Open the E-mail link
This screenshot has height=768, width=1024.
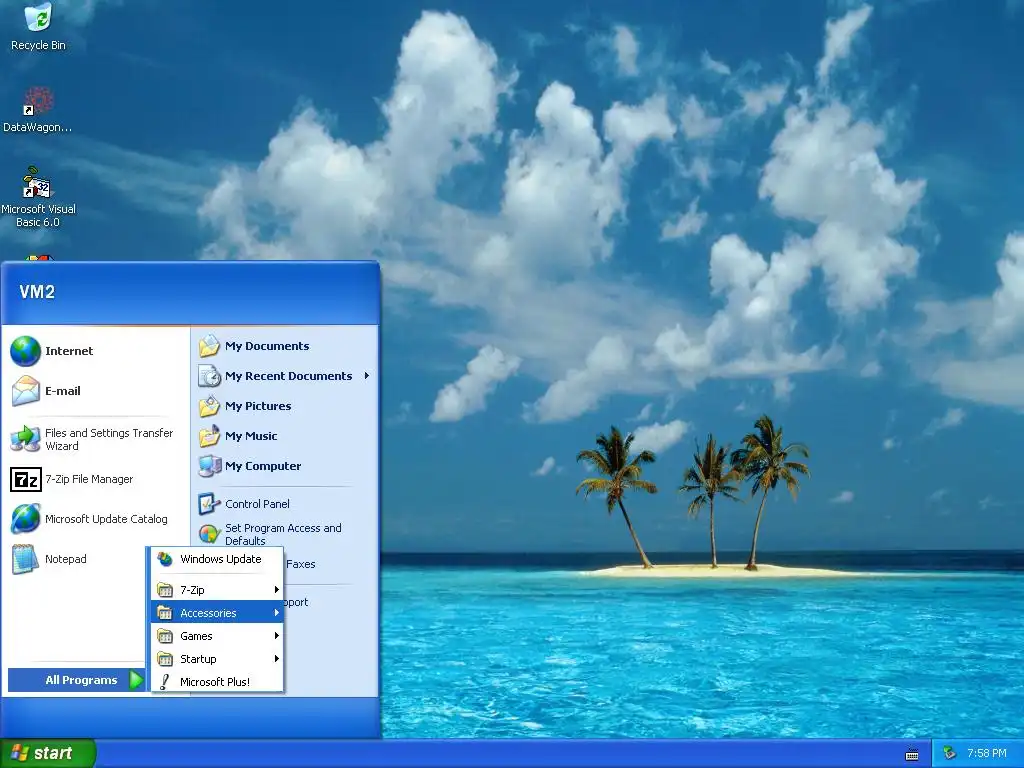63,391
